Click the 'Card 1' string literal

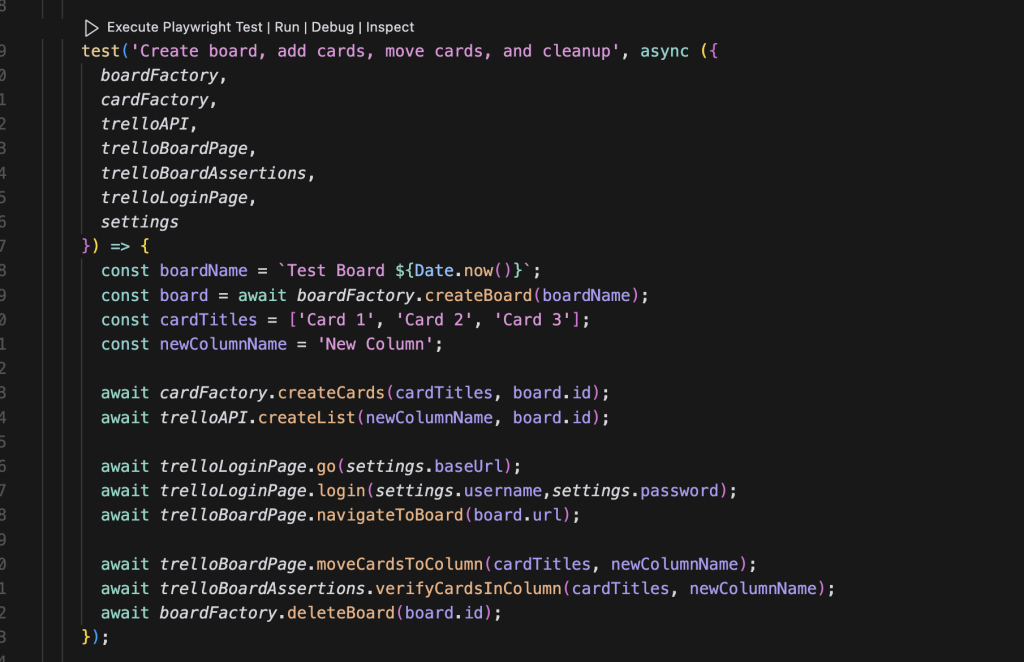click(x=336, y=320)
